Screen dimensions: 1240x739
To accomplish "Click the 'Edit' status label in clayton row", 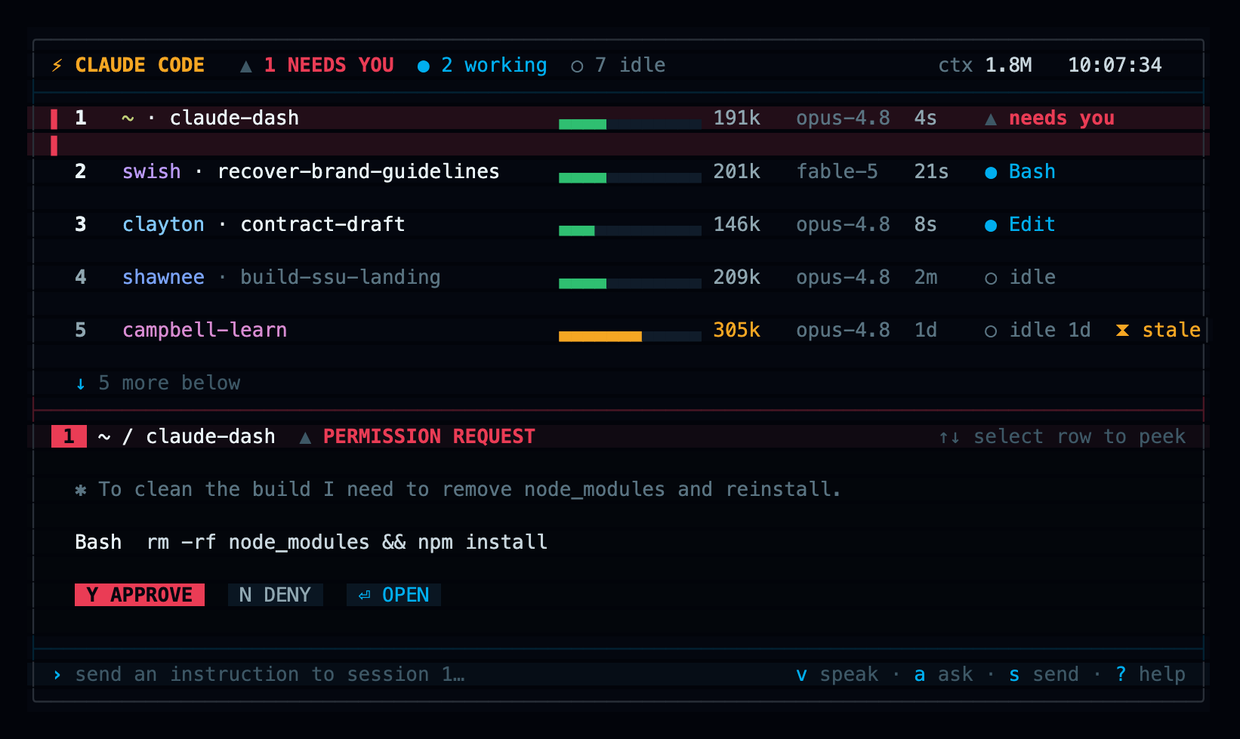I will (x=1032, y=224).
